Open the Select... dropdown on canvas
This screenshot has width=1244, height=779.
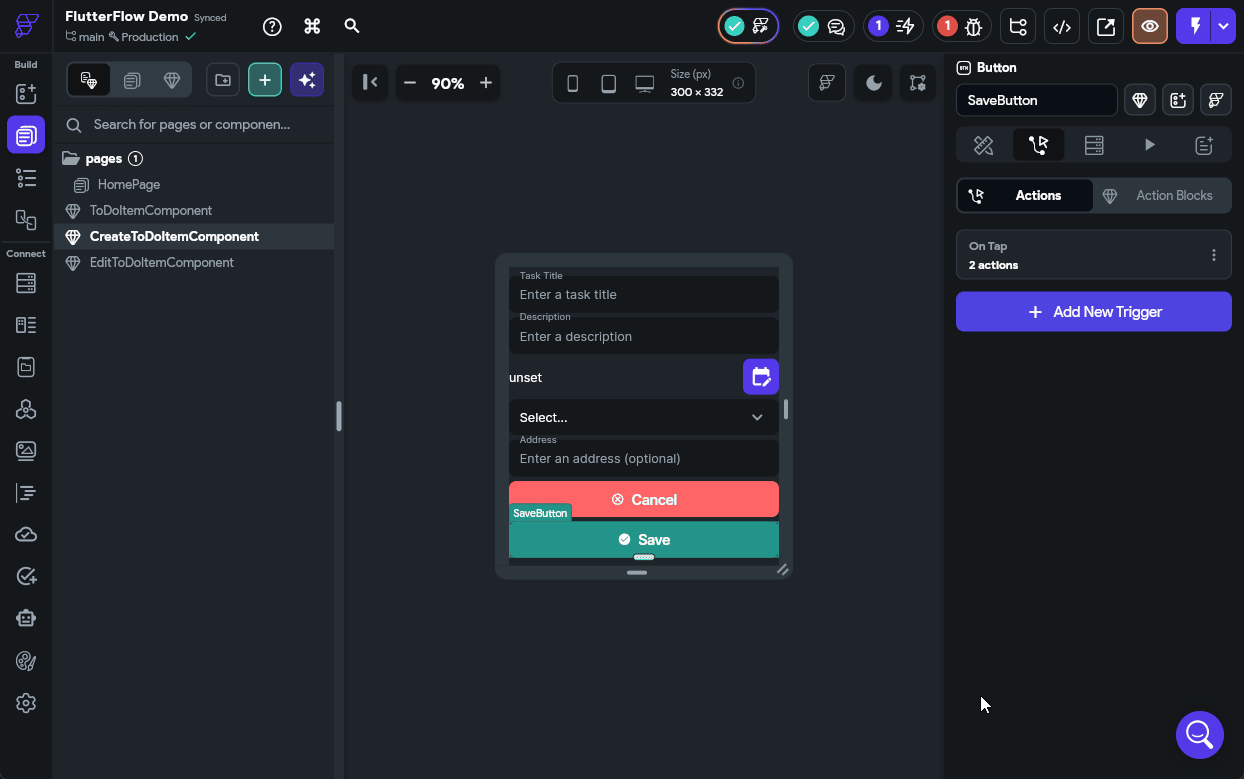point(644,417)
